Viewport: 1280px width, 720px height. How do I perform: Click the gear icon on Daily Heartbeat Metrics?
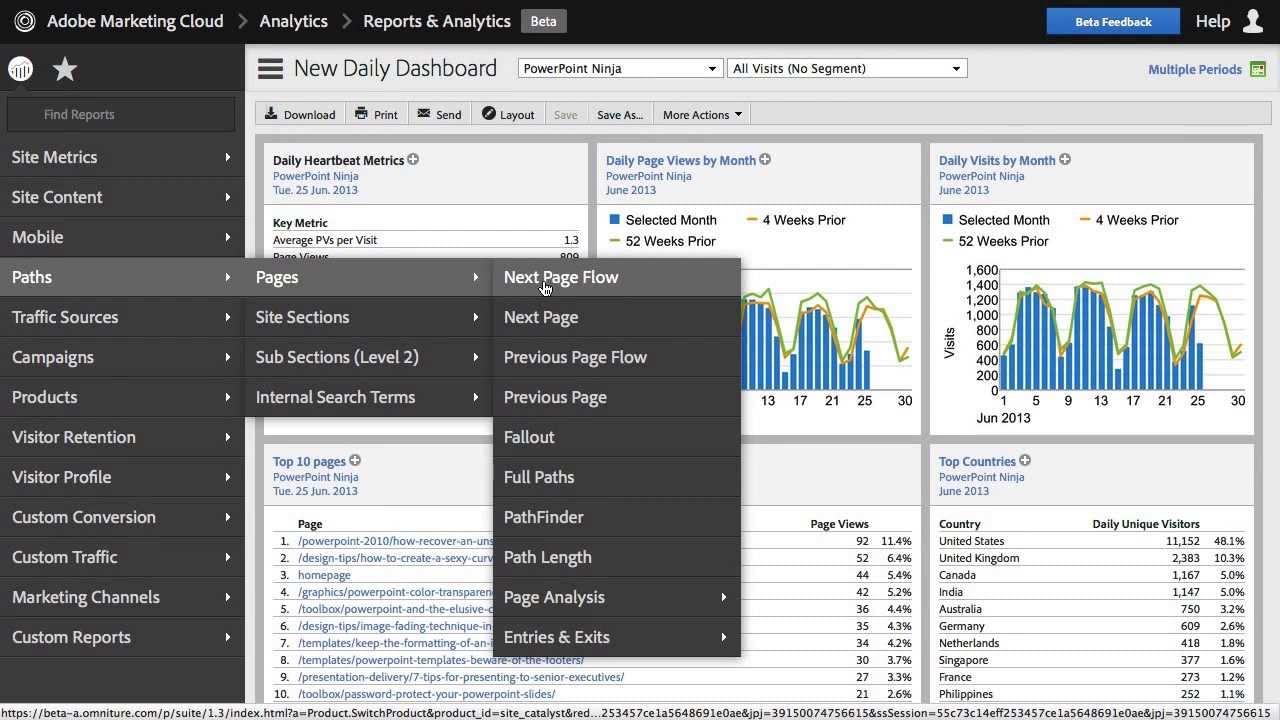pos(413,159)
